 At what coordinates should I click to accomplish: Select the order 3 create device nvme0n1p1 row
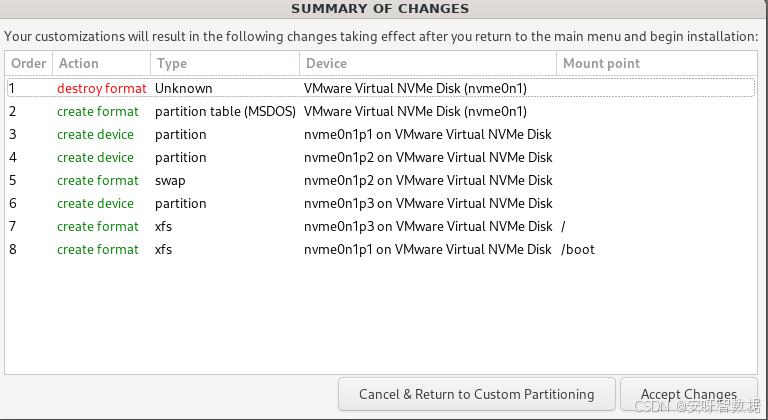(x=380, y=134)
